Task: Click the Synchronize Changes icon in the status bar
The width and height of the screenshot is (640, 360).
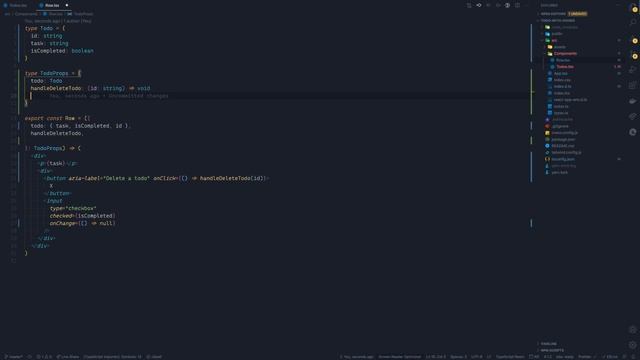Action: point(29,357)
